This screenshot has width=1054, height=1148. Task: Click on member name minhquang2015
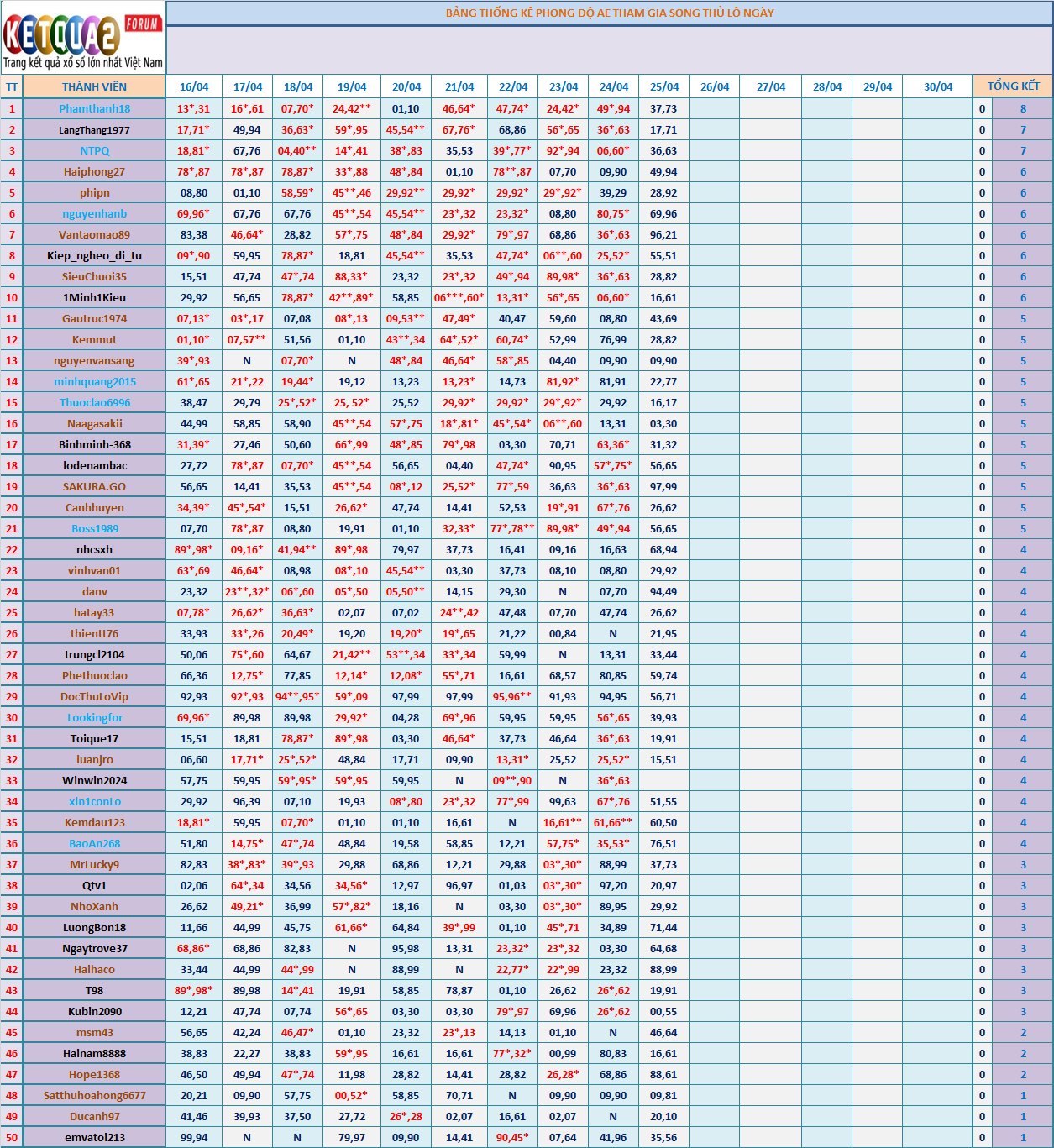(x=95, y=382)
